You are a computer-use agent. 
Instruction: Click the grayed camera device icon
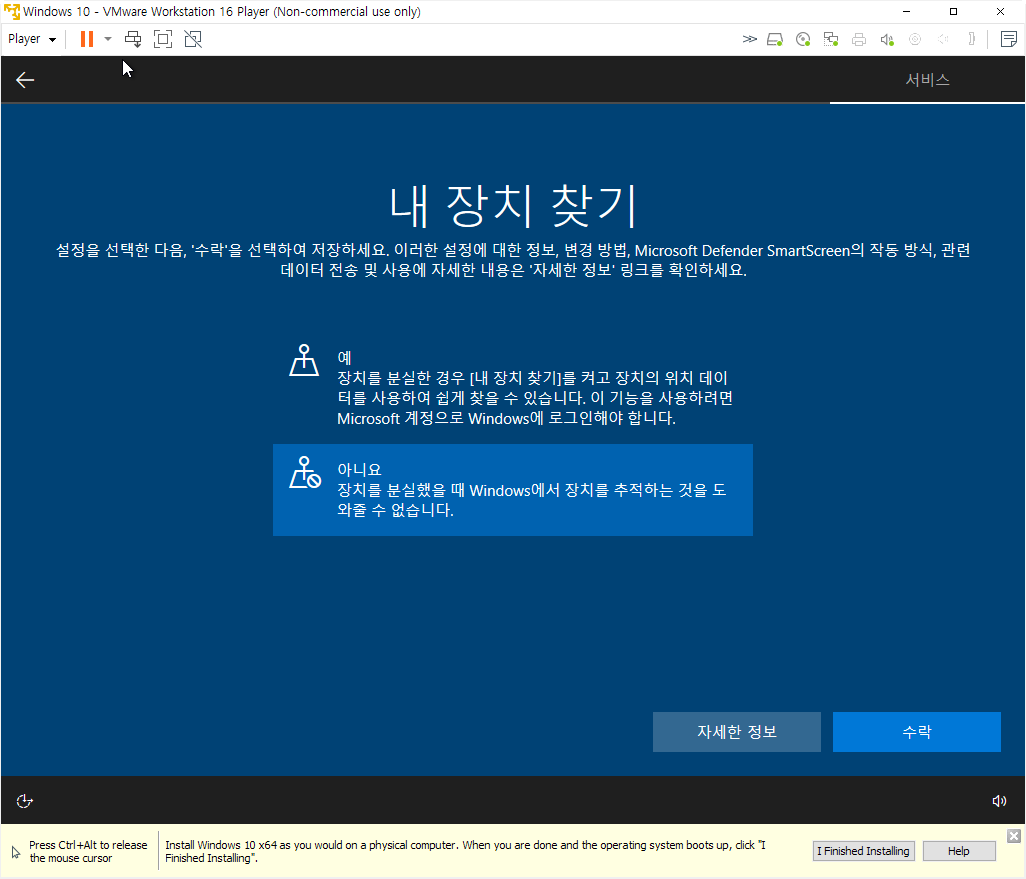click(x=915, y=39)
